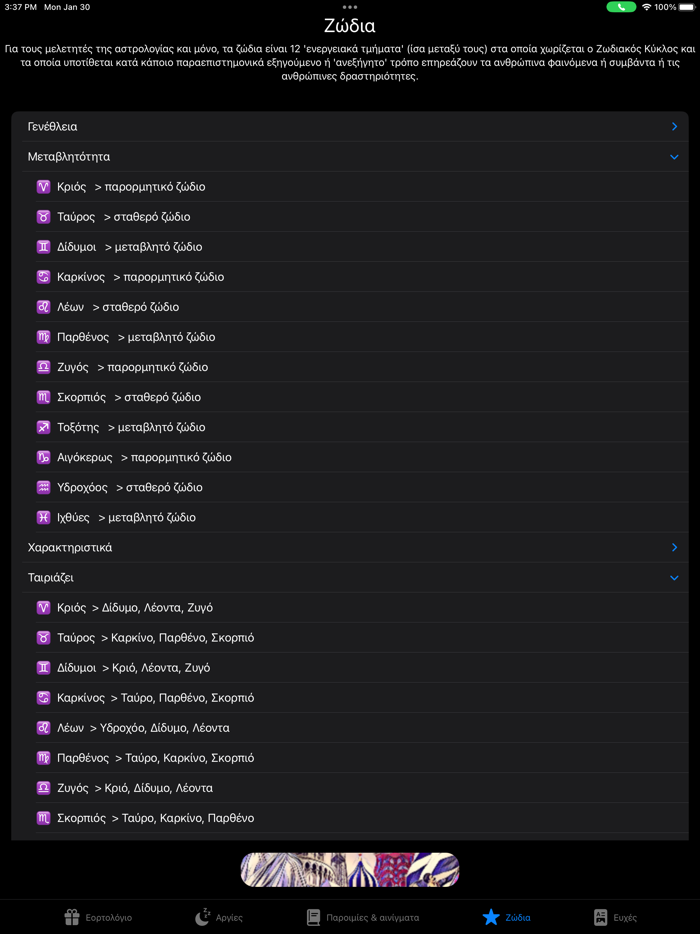Switch to the Αργίες tab

tap(219, 917)
